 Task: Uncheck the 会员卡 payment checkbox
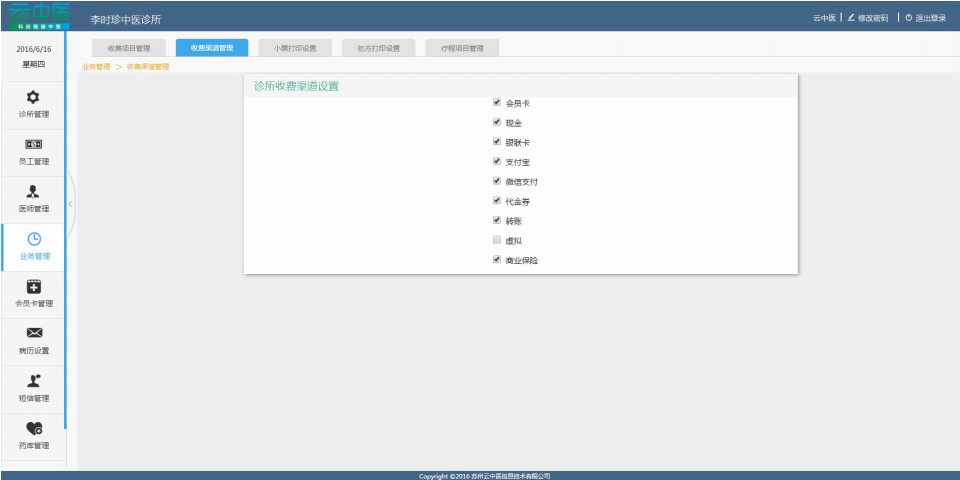coord(497,102)
